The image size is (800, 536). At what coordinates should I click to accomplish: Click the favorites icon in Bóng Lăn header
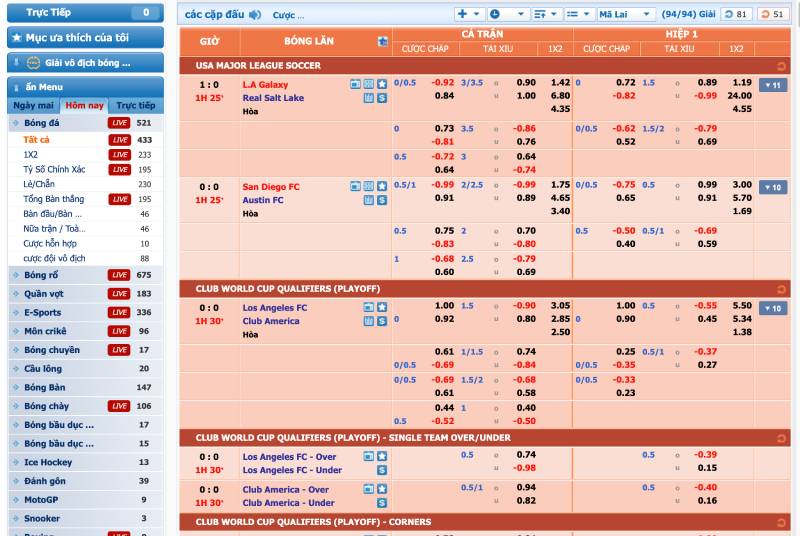coord(382,42)
